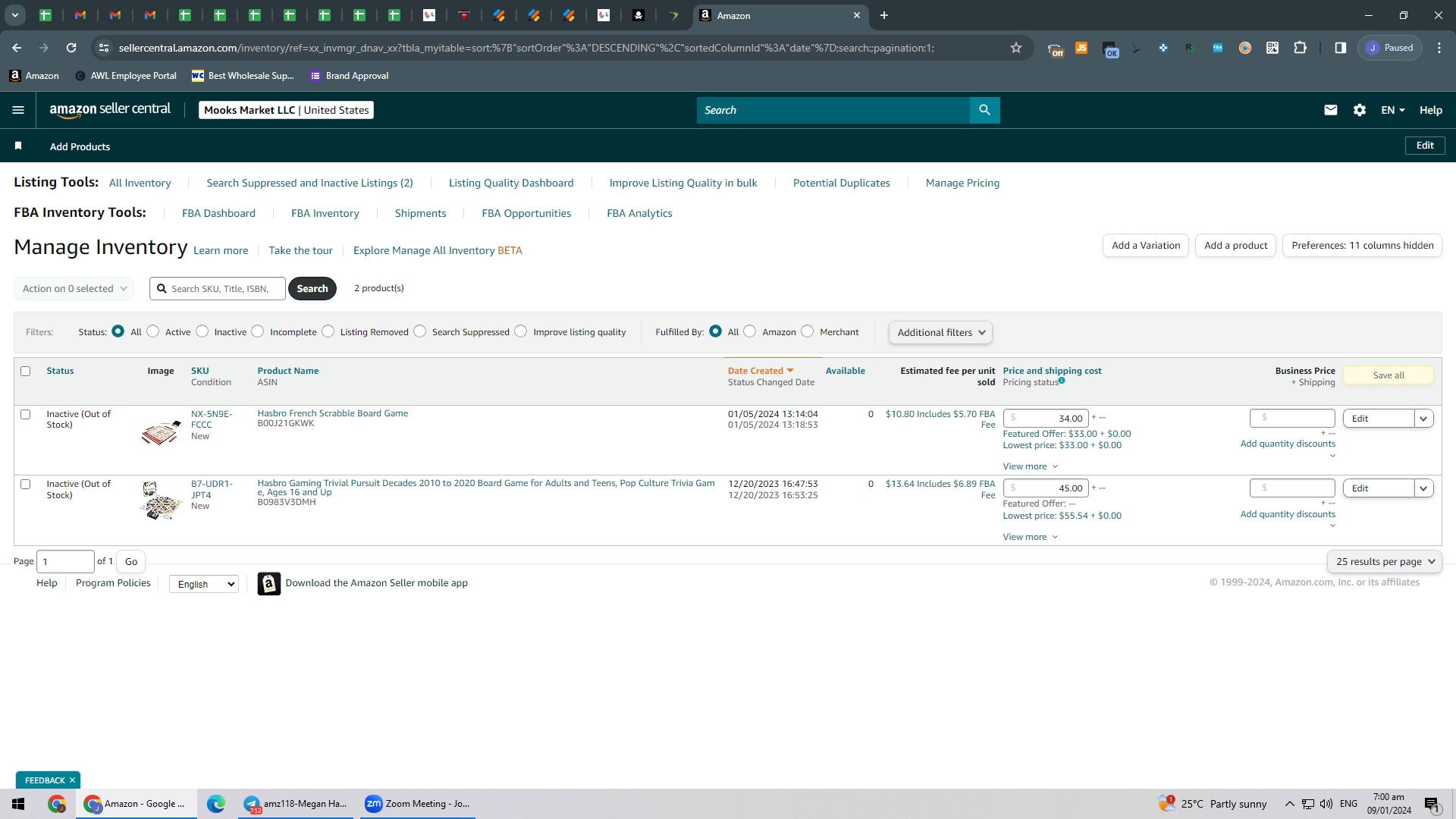
Task: Open the All Inventory listing tool
Action: [140, 183]
